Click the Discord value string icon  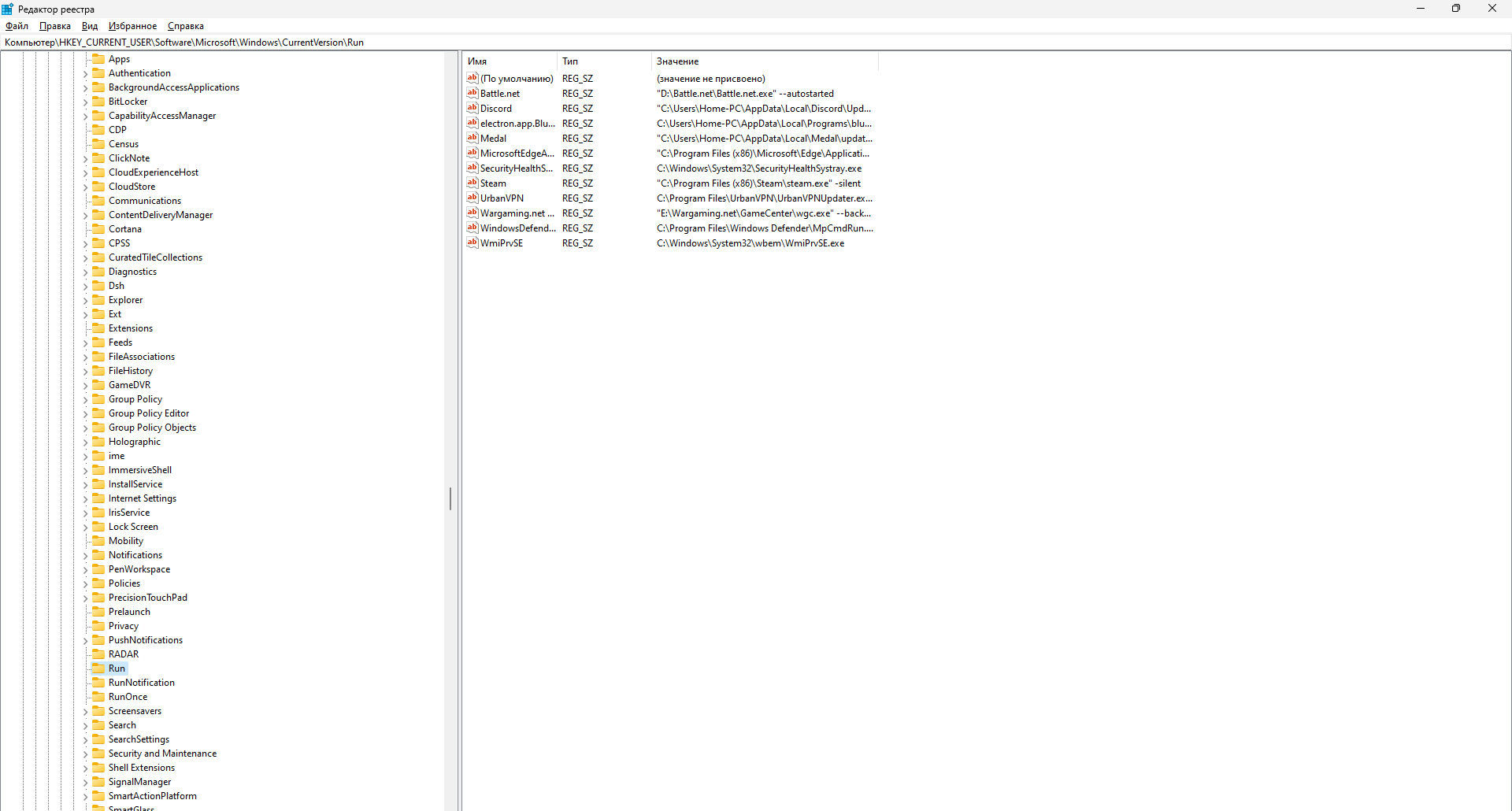472,108
